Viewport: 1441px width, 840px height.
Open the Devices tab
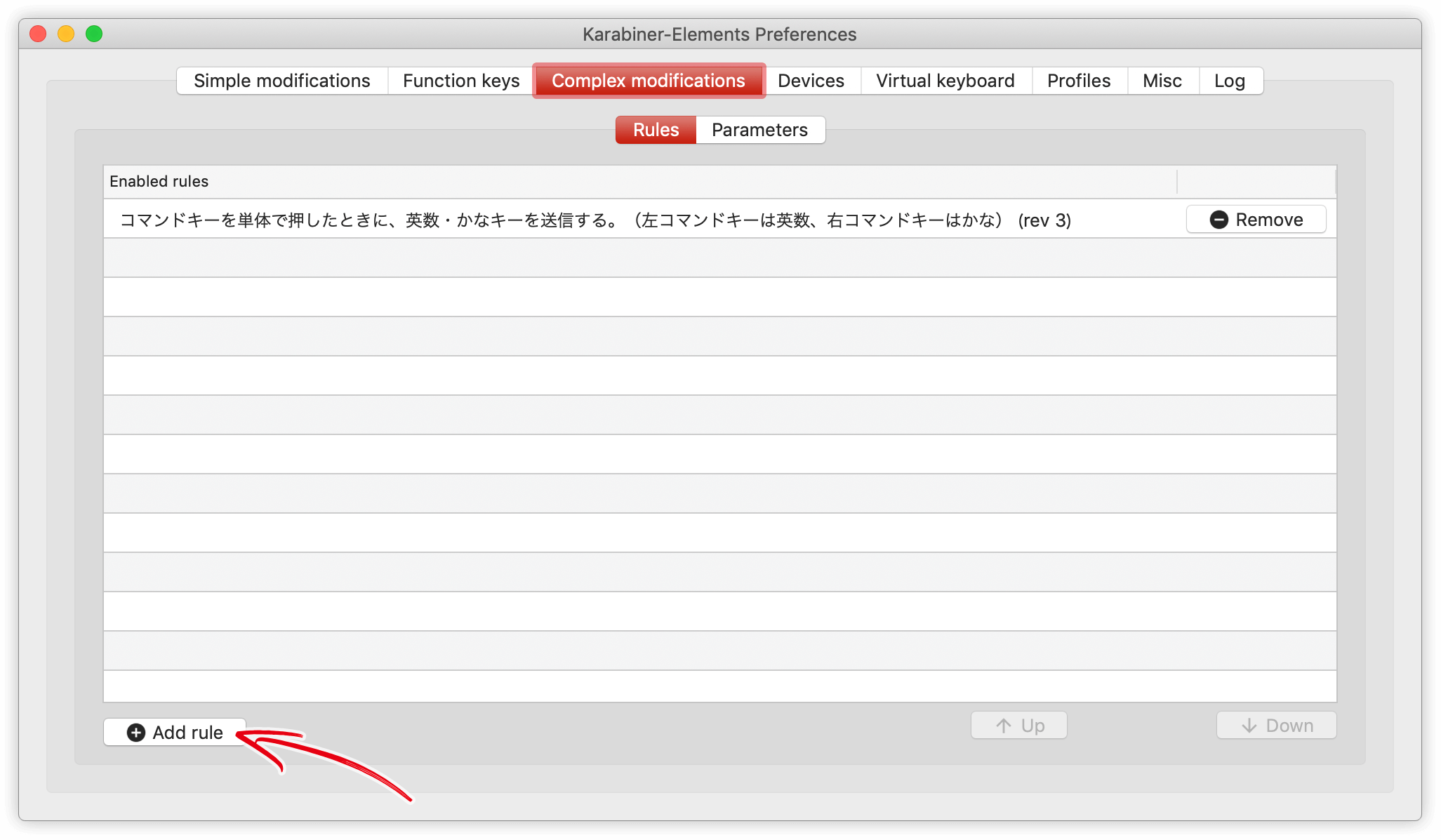[811, 81]
